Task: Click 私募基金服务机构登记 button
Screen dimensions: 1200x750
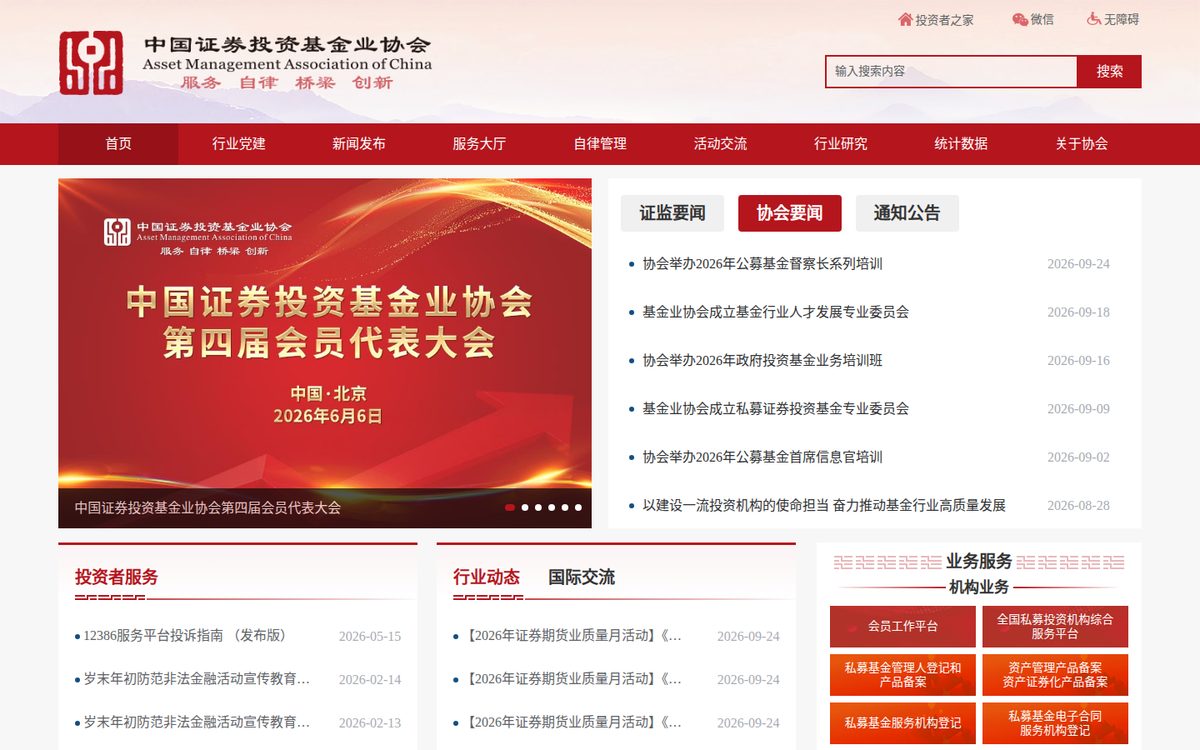Action: 903,723
